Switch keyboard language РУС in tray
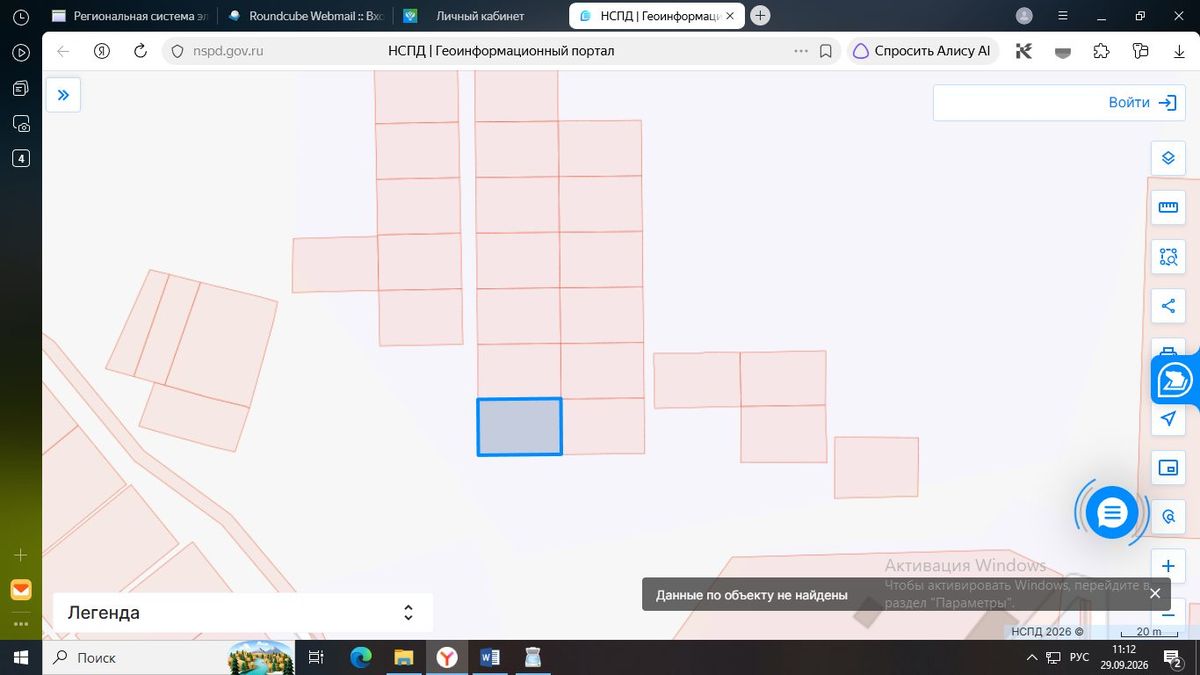The image size is (1200, 675). tap(1080, 657)
